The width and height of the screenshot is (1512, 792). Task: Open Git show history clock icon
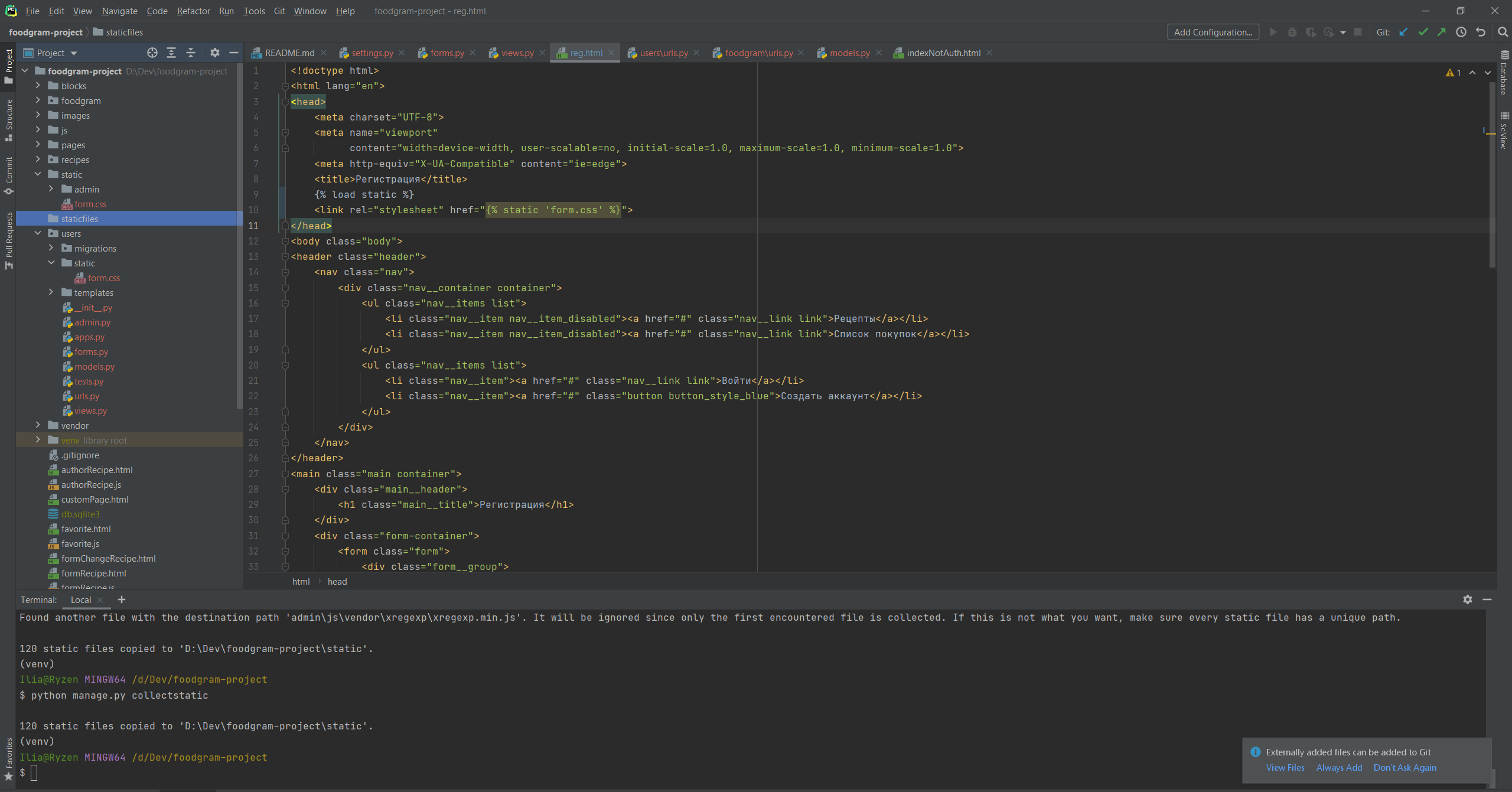pyautogui.click(x=1461, y=32)
